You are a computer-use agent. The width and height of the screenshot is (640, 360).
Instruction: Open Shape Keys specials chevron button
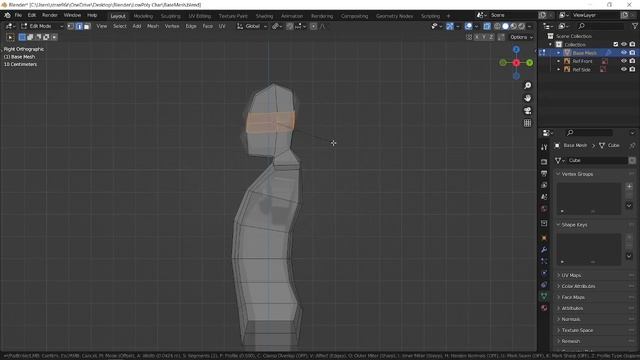coord(629,256)
